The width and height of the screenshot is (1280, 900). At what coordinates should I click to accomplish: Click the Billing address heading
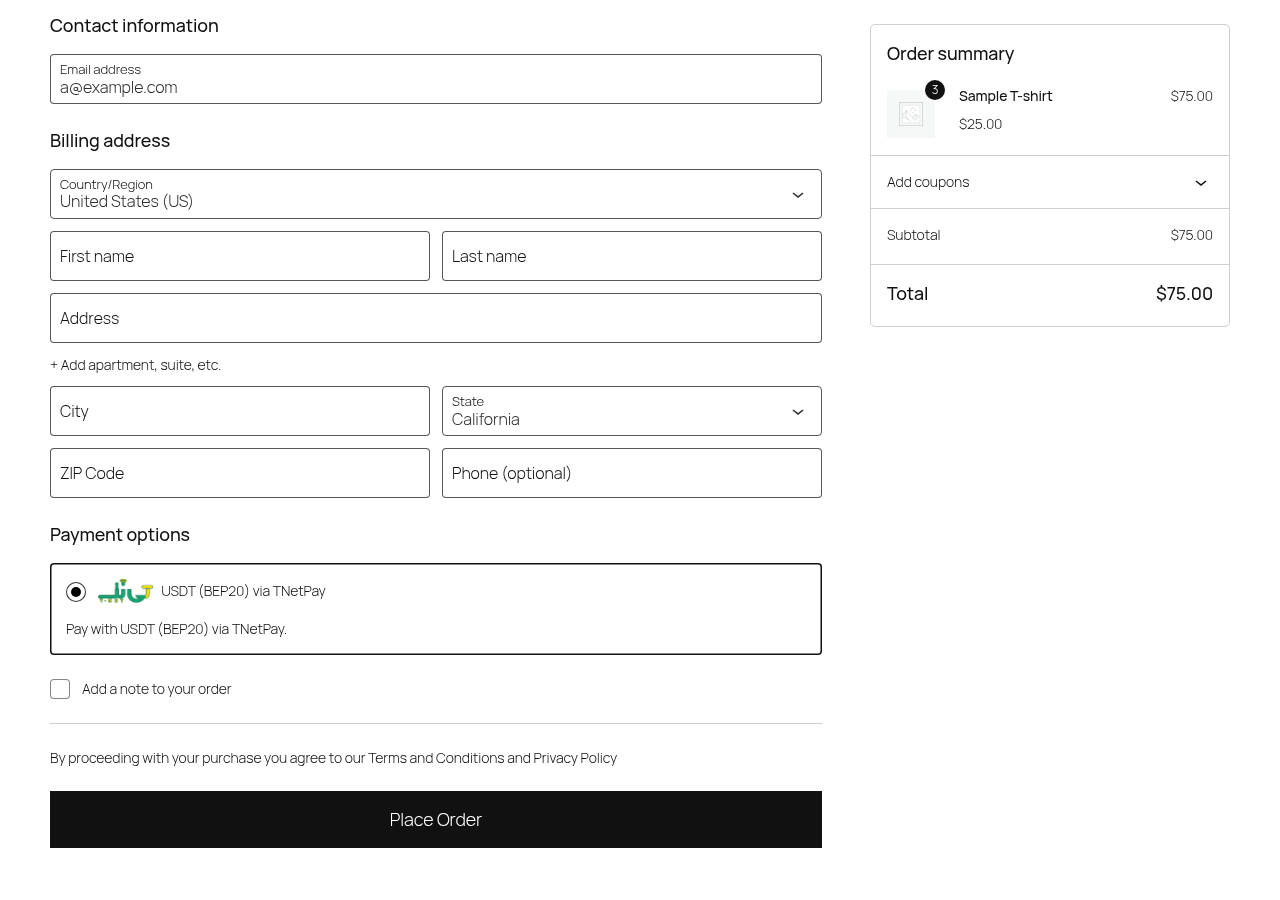point(110,141)
